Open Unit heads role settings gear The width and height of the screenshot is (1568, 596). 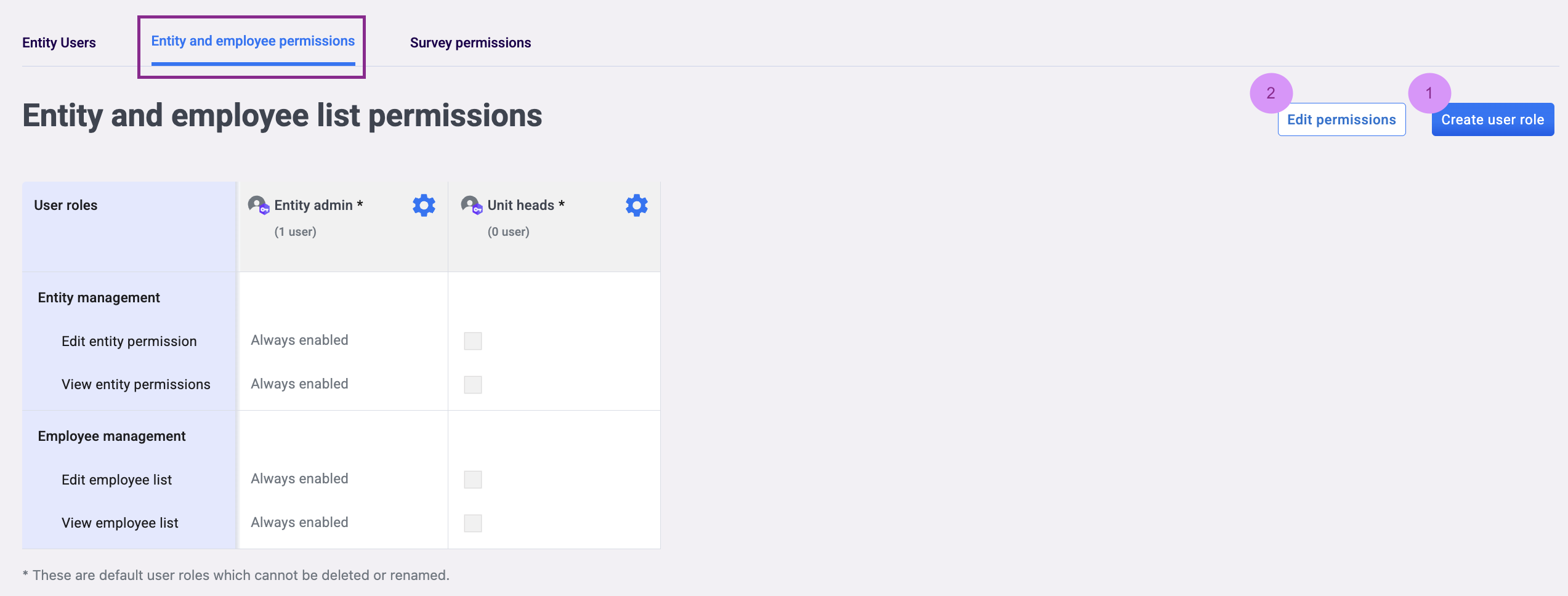coord(636,205)
